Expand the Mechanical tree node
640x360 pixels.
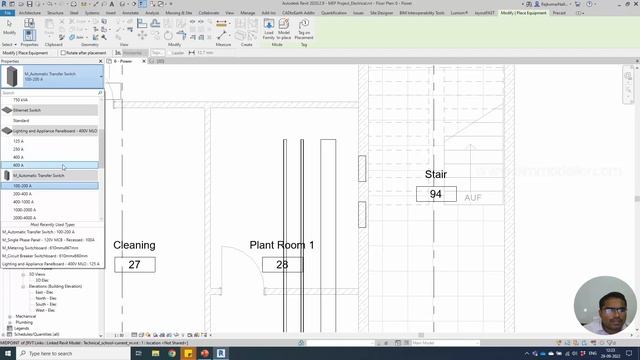pyautogui.click(x=10, y=316)
